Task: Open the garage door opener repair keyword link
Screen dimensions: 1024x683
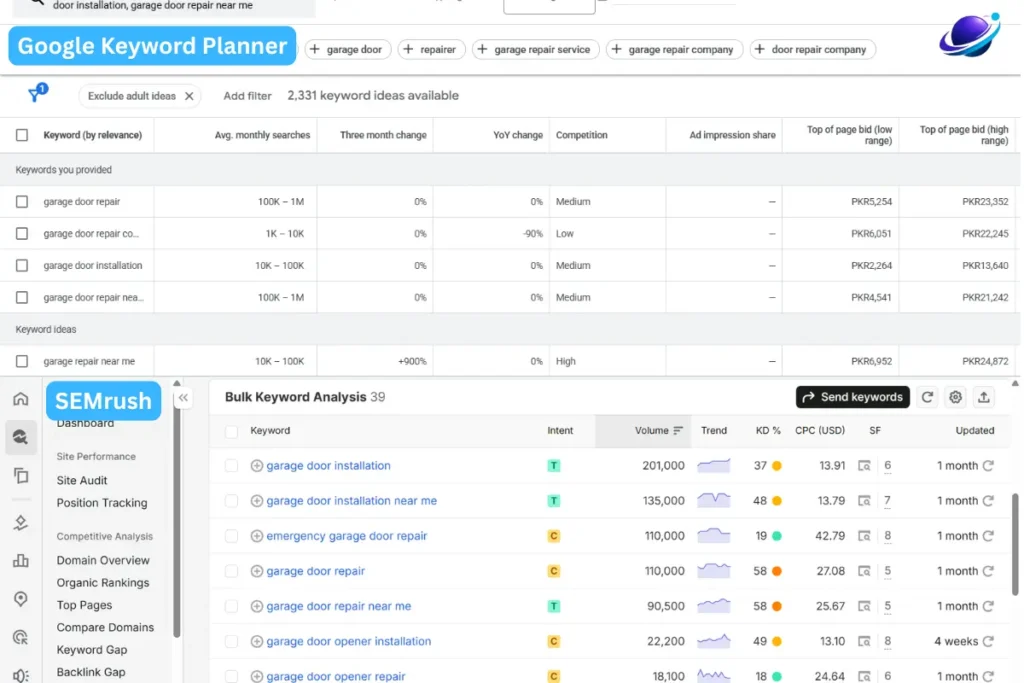Action: click(x=336, y=676)
